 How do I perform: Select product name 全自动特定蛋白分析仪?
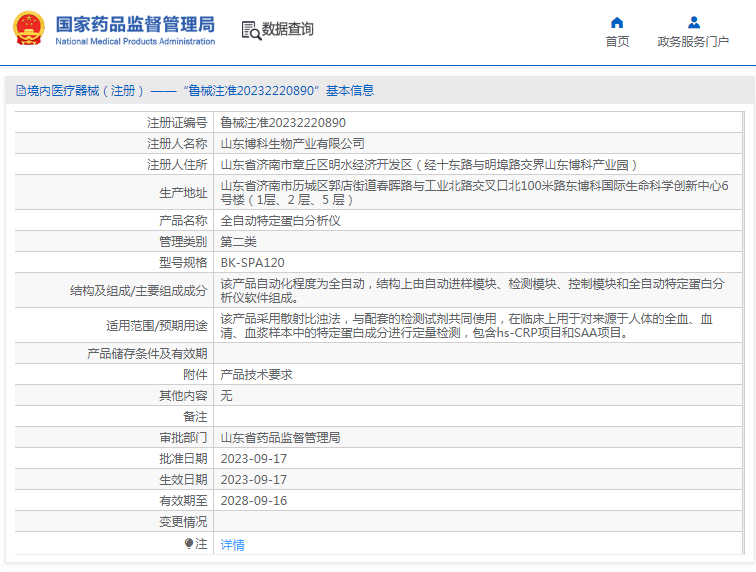[280, 221]
